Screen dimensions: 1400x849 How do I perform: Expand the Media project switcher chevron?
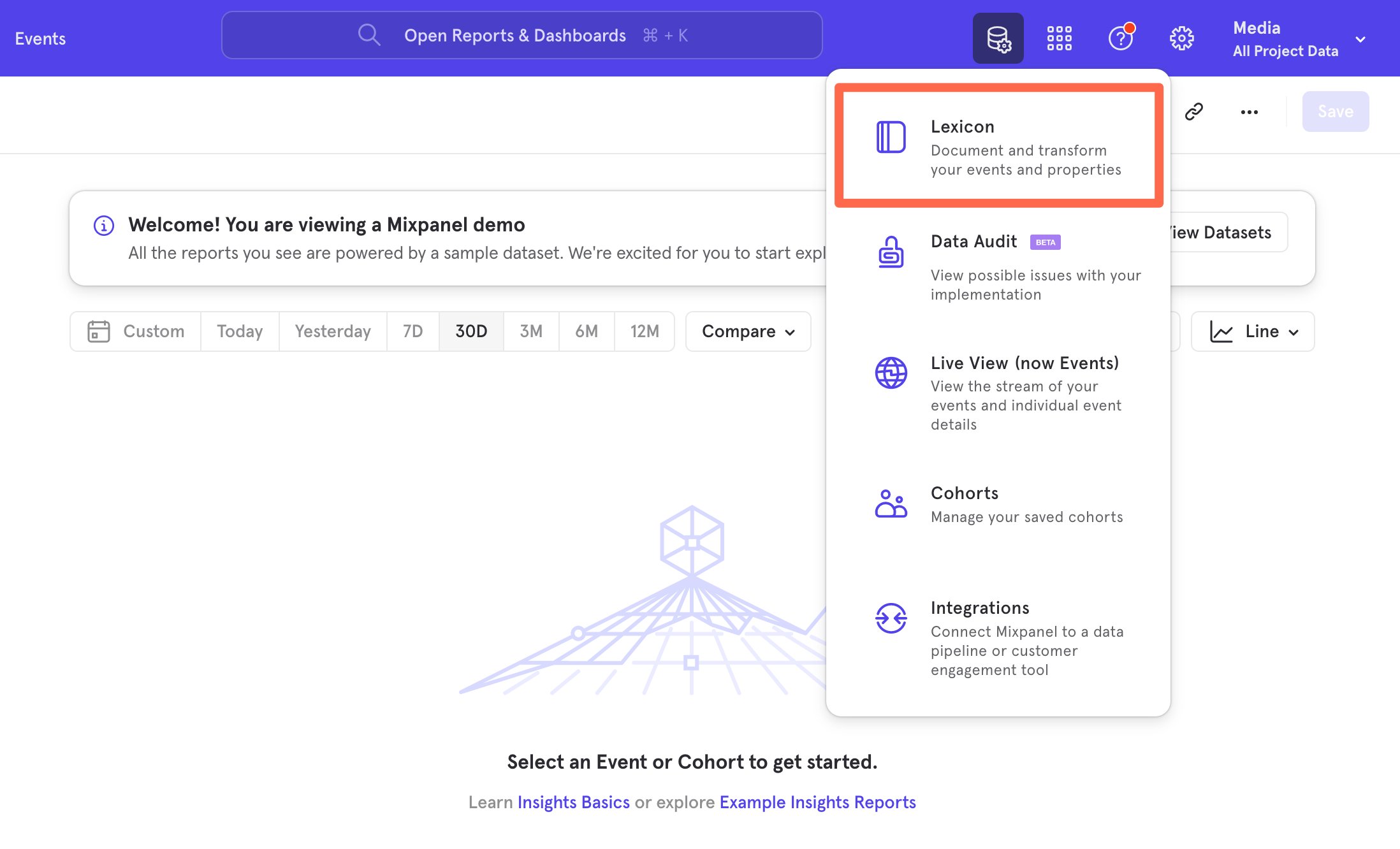point(1360,40)
